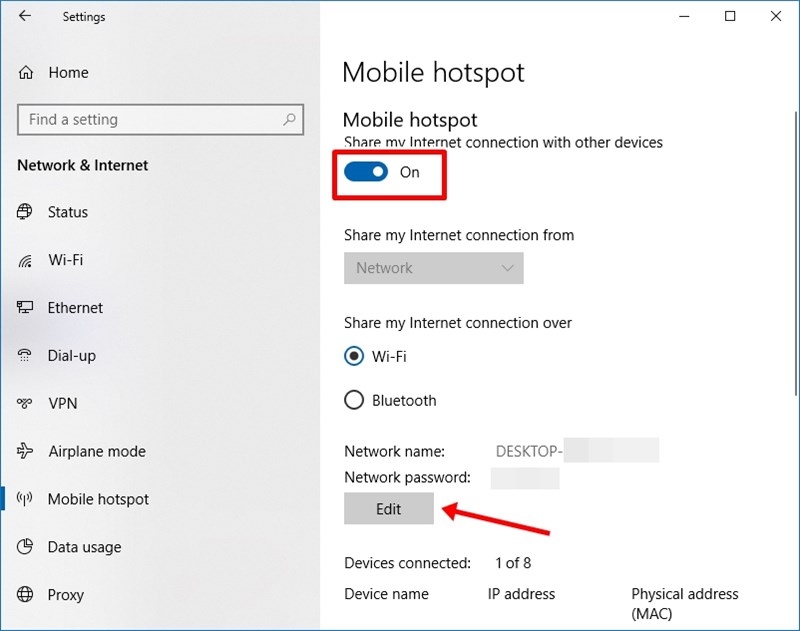This screenshot has height=631, width=800.
Task: Maximize the Settings window
Action: tap(730, 16)
